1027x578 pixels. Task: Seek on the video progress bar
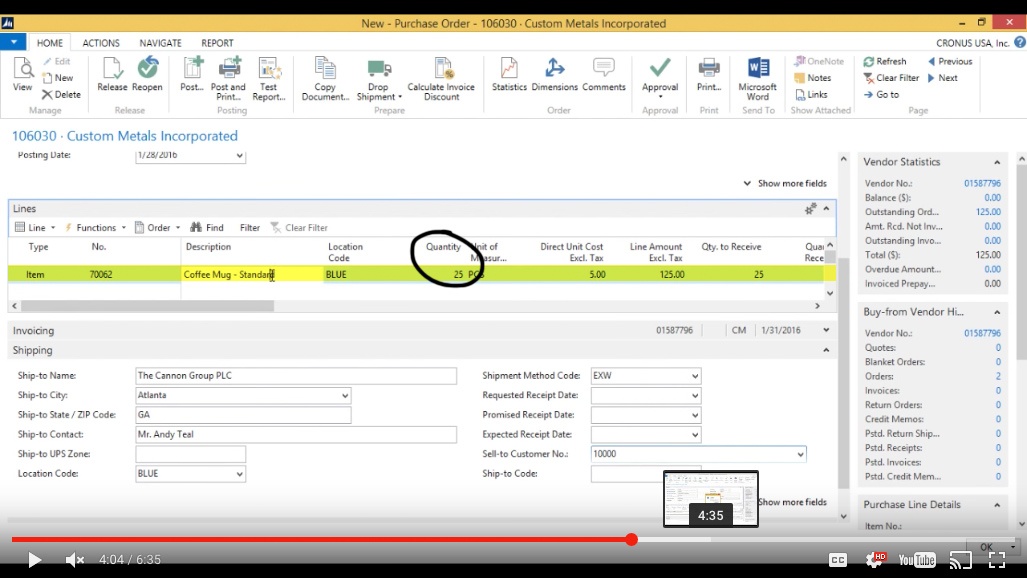[x=514, y=539]
